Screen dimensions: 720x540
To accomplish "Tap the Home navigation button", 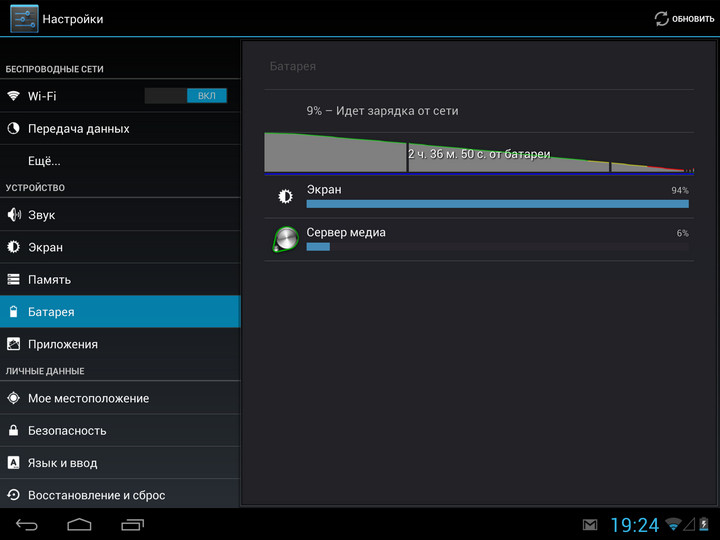I will (79, 524).
